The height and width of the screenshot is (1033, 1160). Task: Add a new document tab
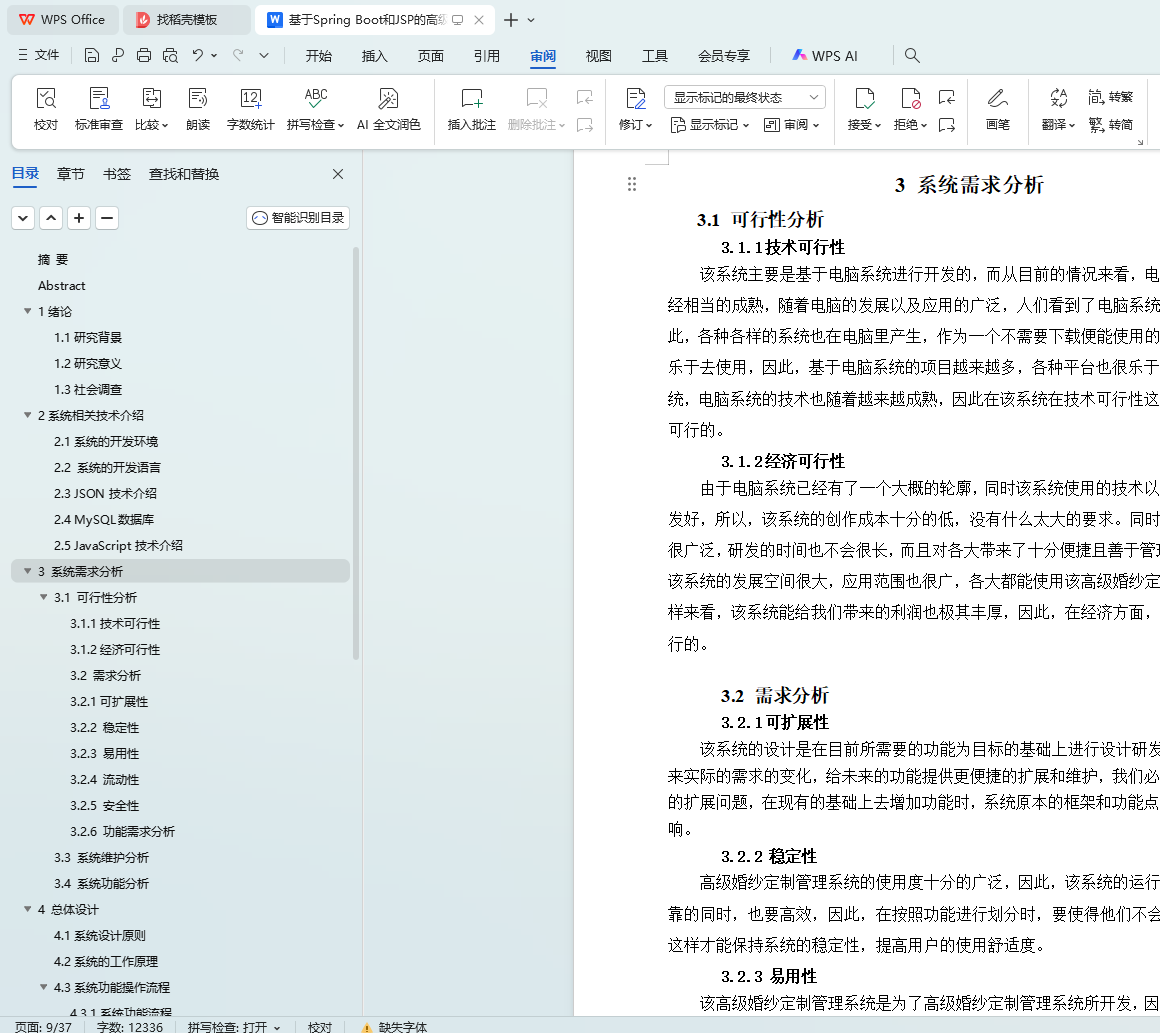(510, 20)
